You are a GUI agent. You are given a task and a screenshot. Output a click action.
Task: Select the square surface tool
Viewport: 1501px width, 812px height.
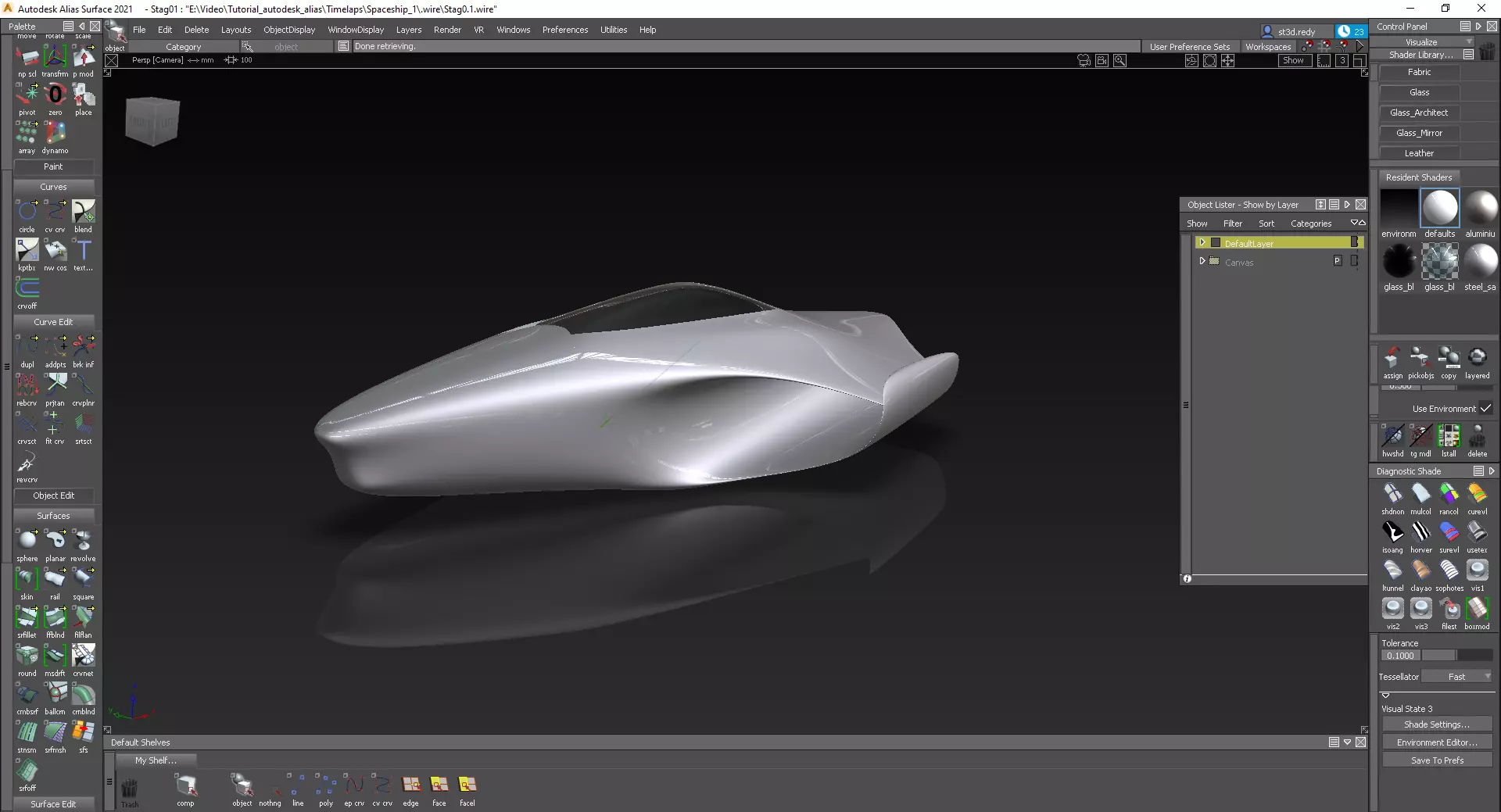[x=83, y=579]
